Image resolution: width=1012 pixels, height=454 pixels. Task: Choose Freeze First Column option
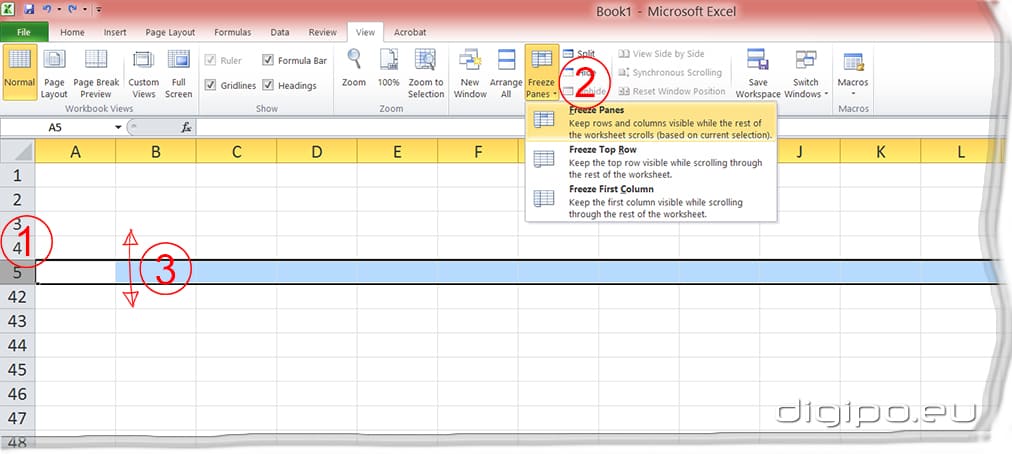[651, 201]
